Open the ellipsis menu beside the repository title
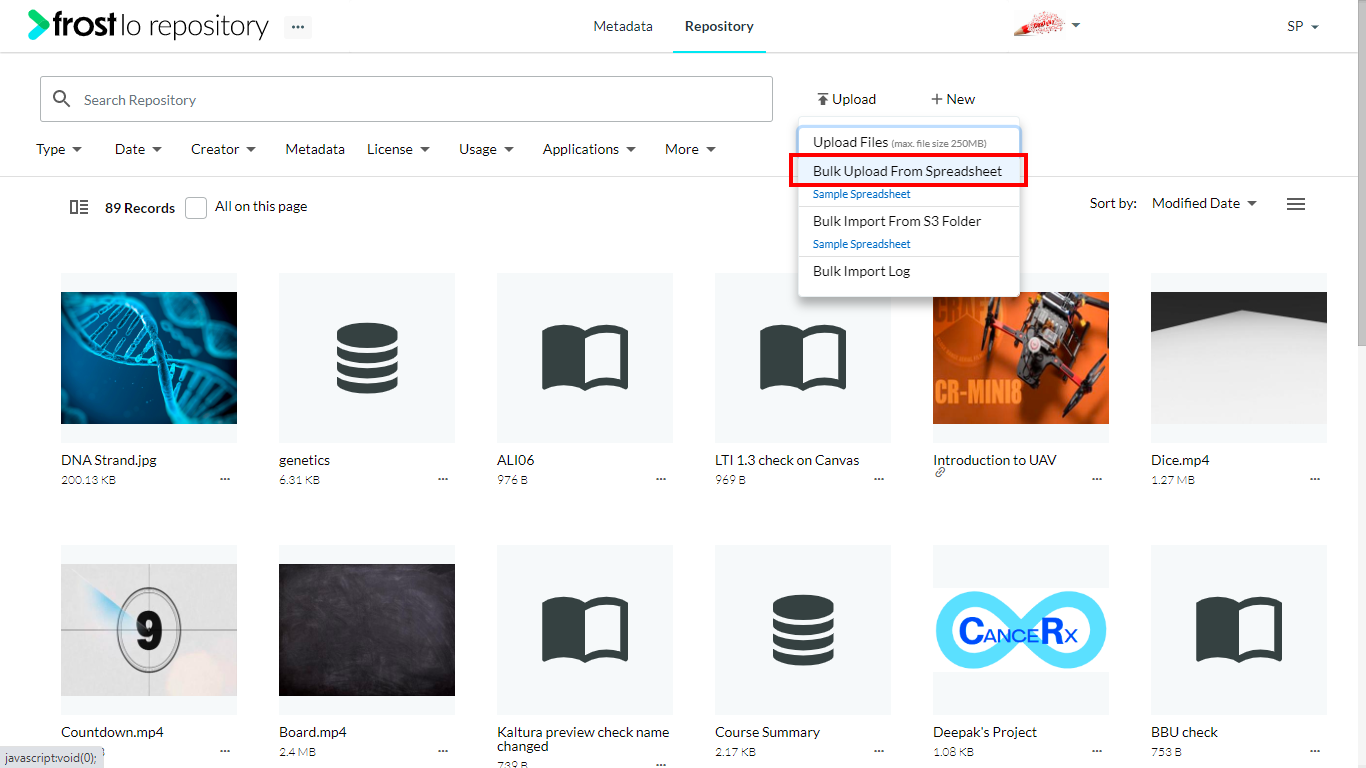The width and height of the screenshot is (1366, 768). pos(297,27)
